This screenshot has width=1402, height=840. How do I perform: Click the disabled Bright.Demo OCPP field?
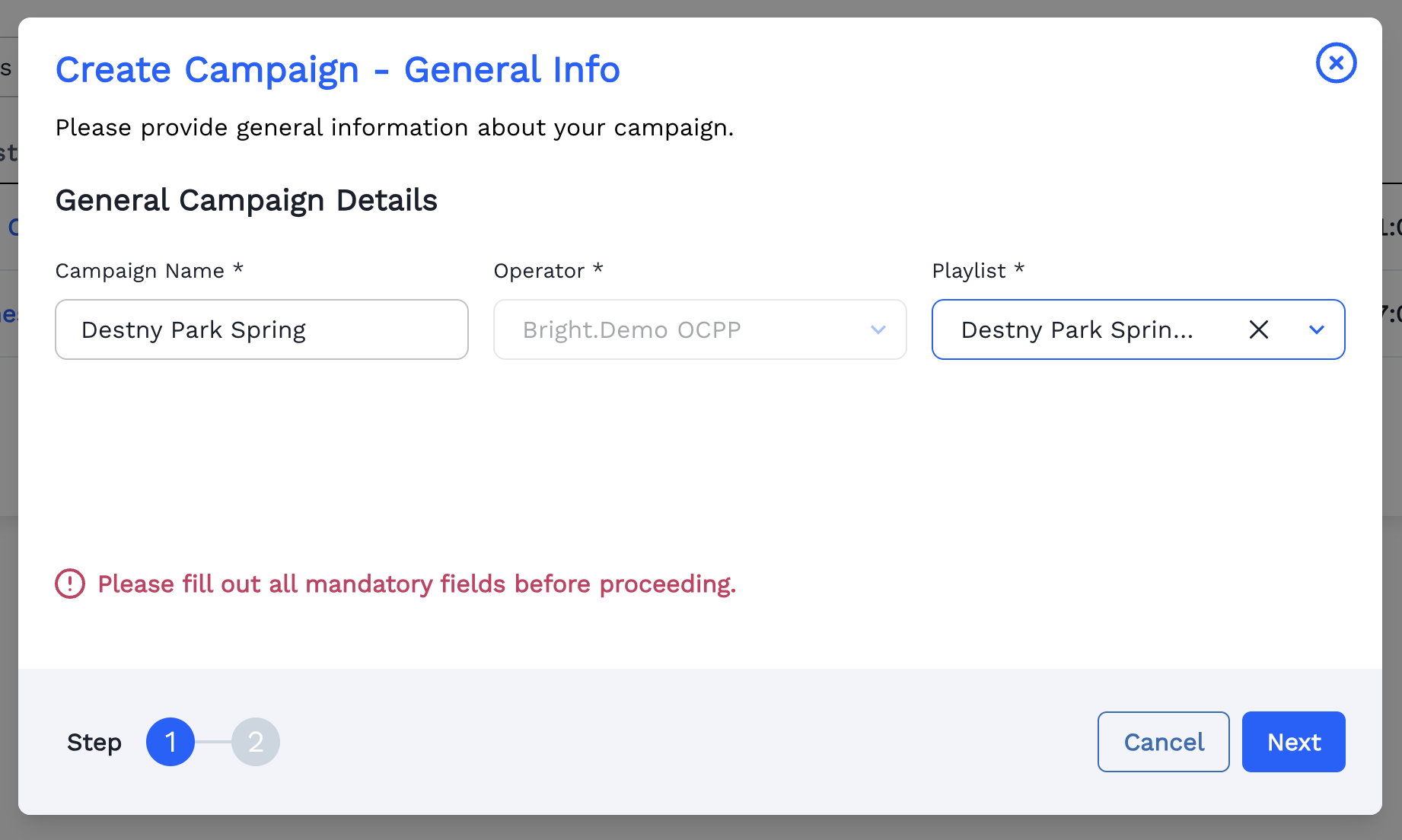(x=699, y=329)
